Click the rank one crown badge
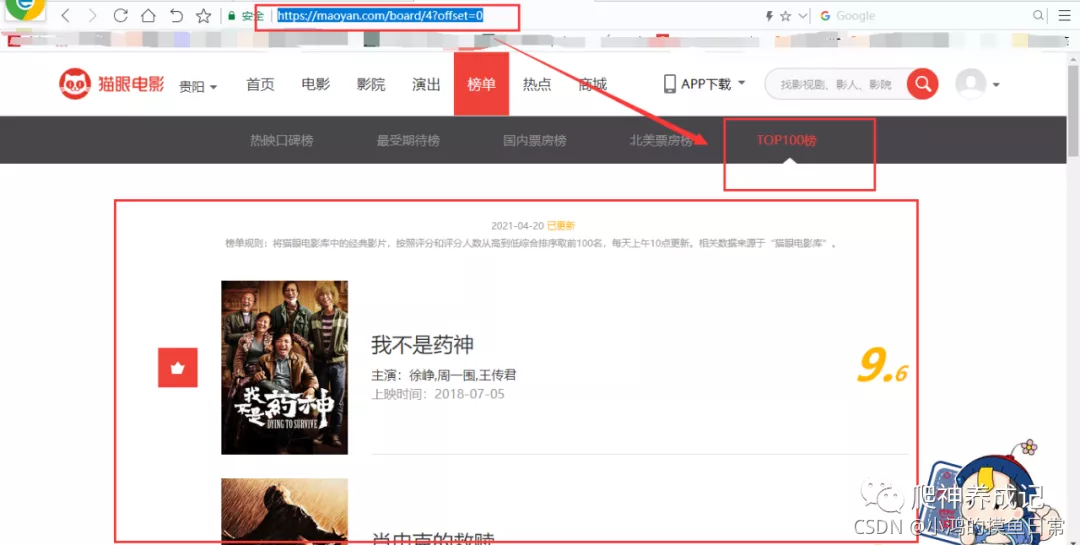Image resolution: width=1080 pixels, height=545 pixels. (x=178, y=367)
